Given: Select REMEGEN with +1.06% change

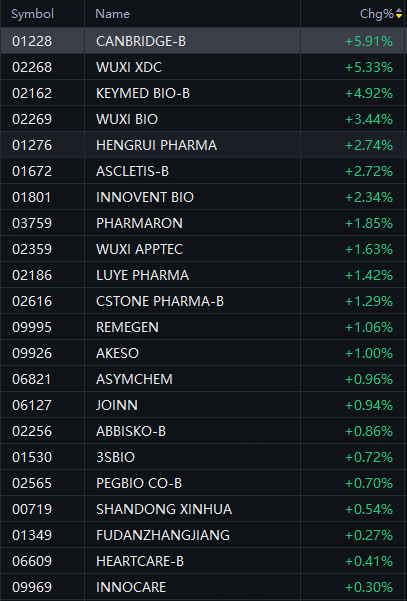Looking at the screenshot, I should [204, 327].
